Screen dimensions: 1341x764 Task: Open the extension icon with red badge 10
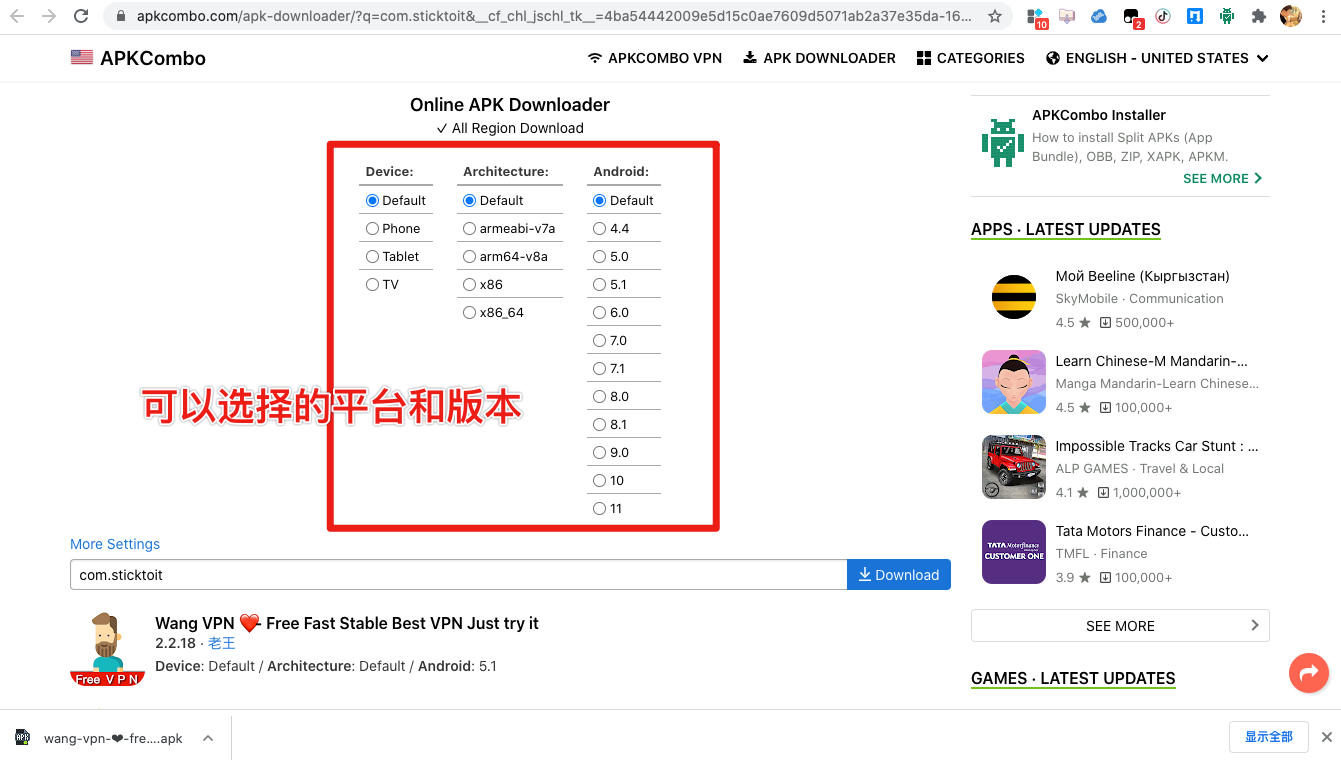click(1035, 17)
